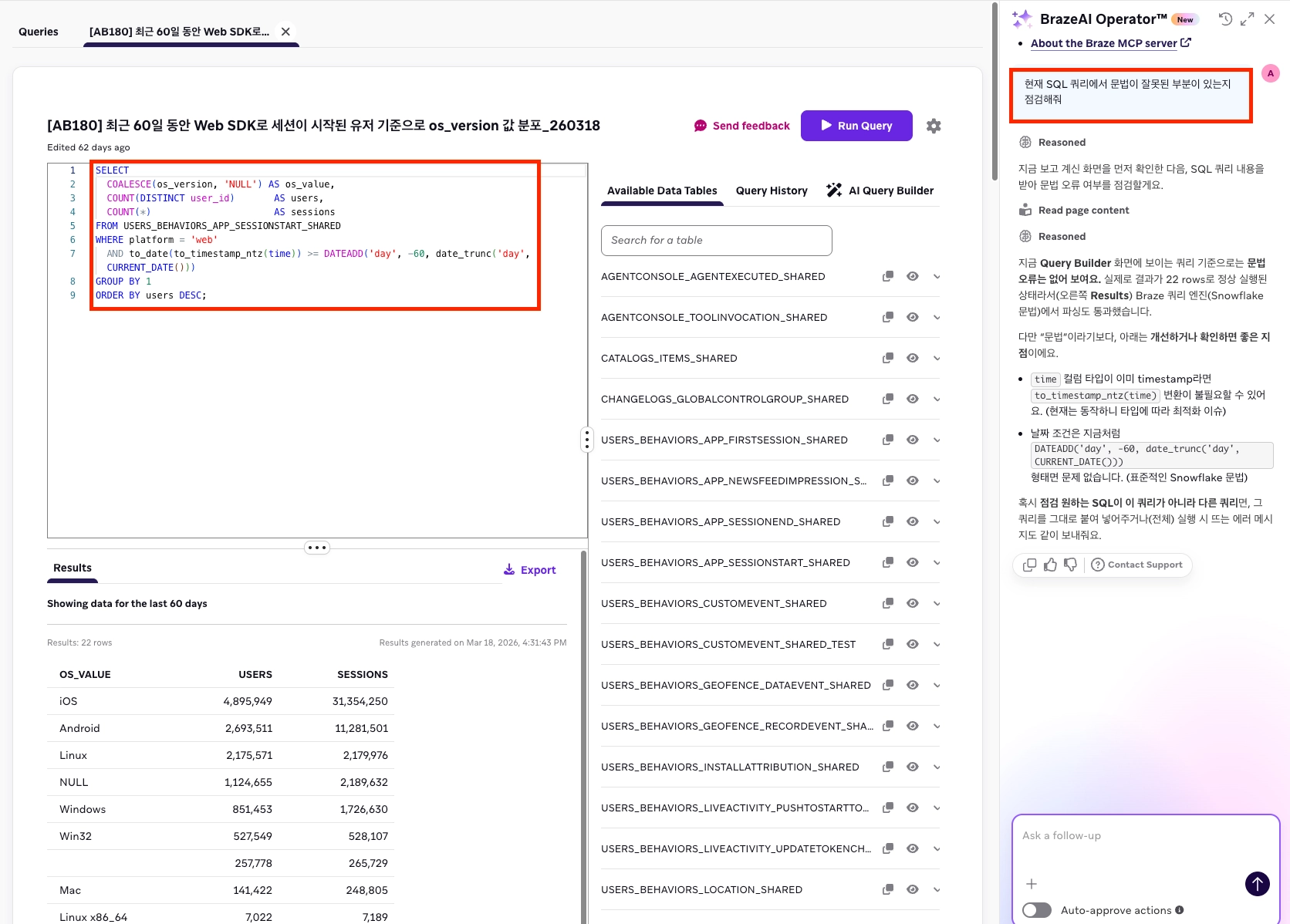Click the Run Query button
This screenshot has height=924, width=1290.
click(856, 126)
